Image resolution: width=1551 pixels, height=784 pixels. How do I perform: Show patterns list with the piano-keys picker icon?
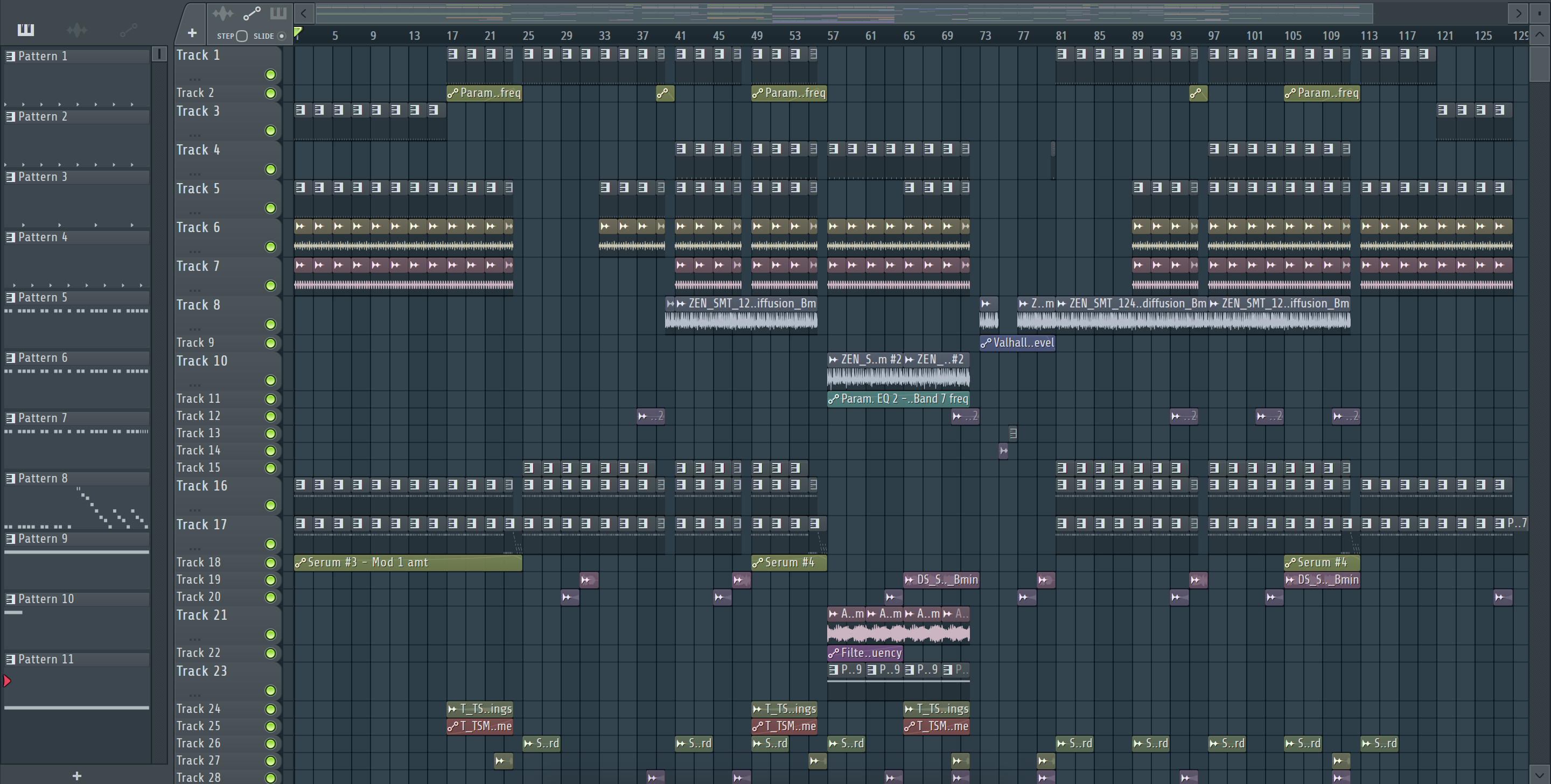pos(26,29)
